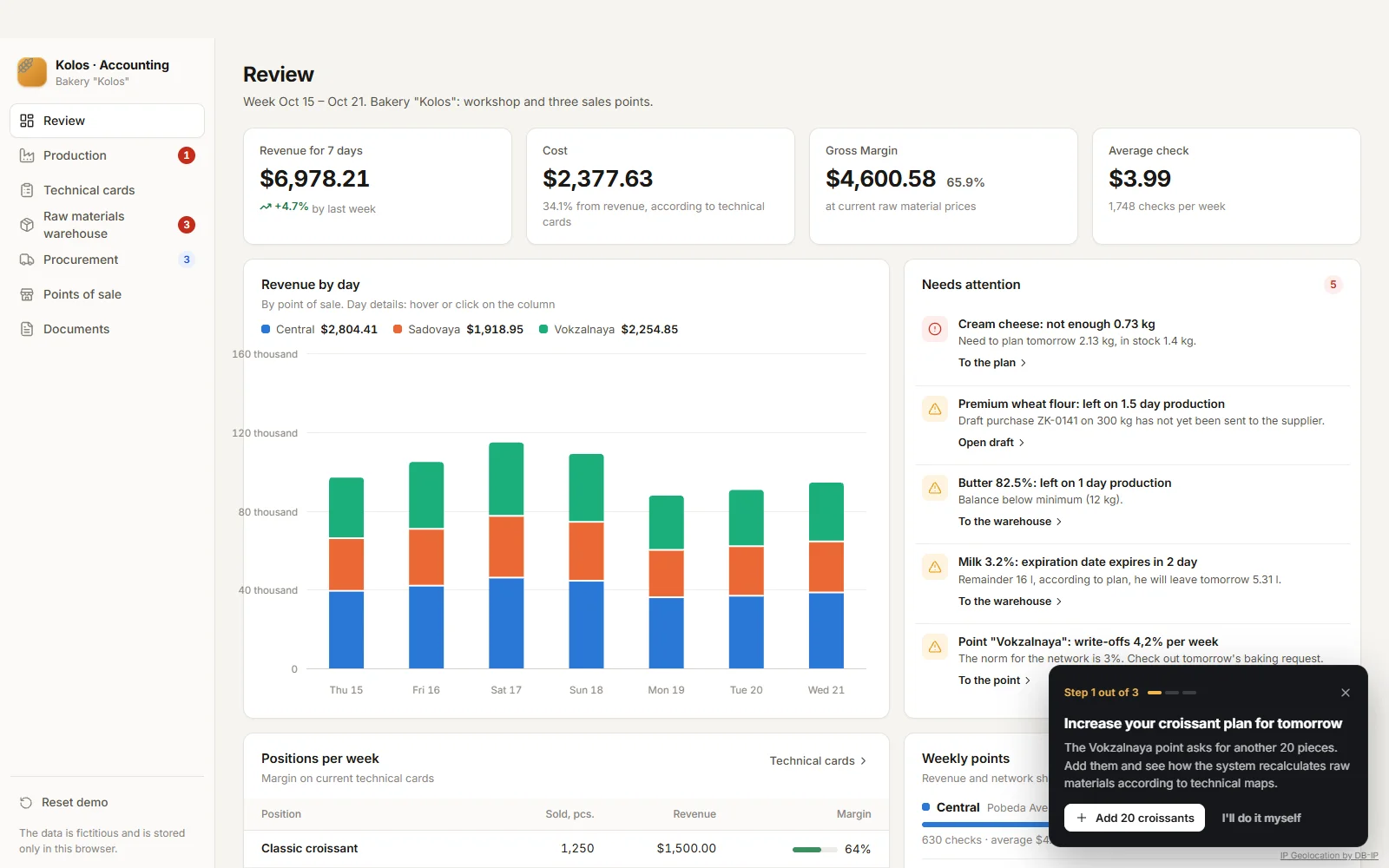The width and height of the screenshot is (1389, 868).
Task: Click the Gross Margin value $4,600.58
Action: (x=880, y=179)
